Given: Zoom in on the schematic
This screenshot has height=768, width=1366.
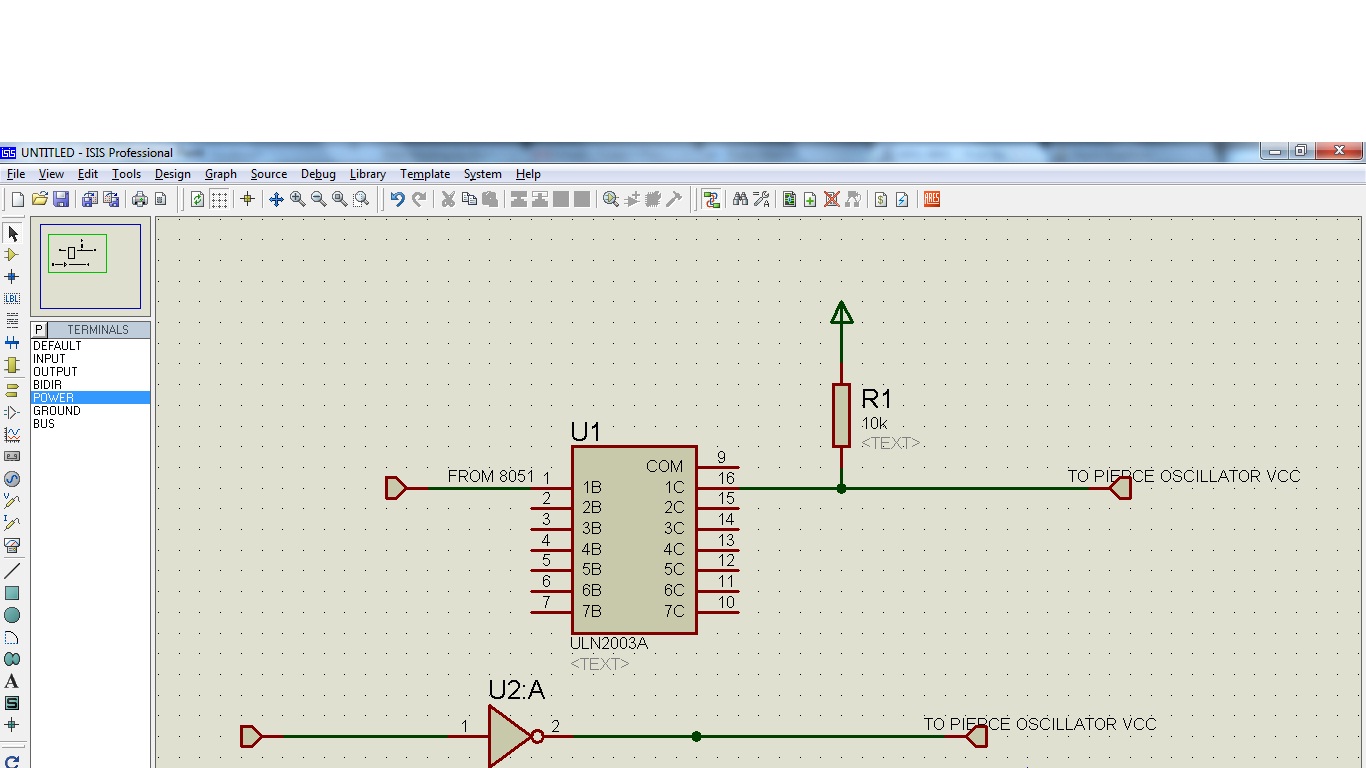Looking at the screenshot, I should pyautogui.click(x=297, y=200).
